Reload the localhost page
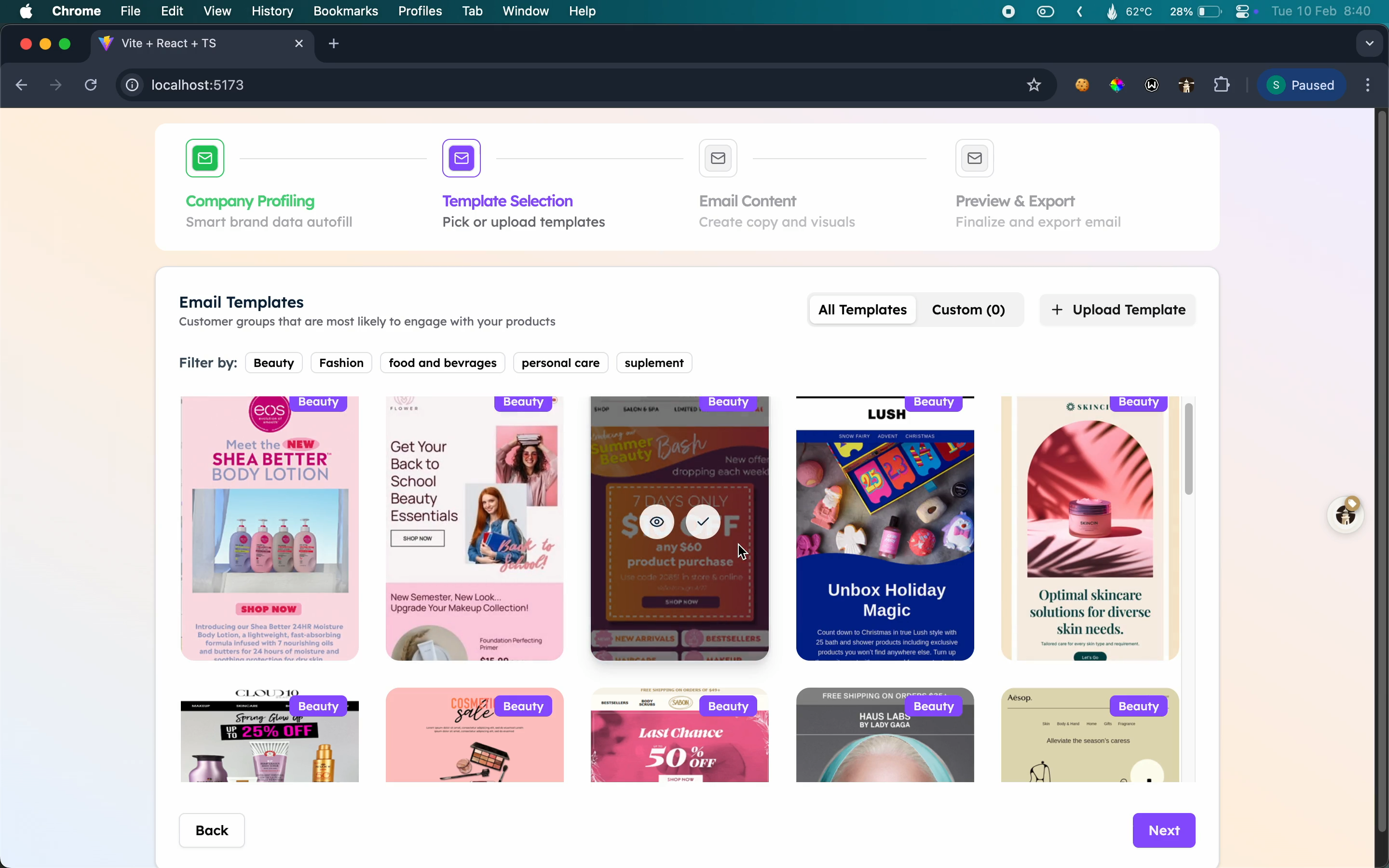The width and height of the screenshot is (1389, 868). pos(90,84)
